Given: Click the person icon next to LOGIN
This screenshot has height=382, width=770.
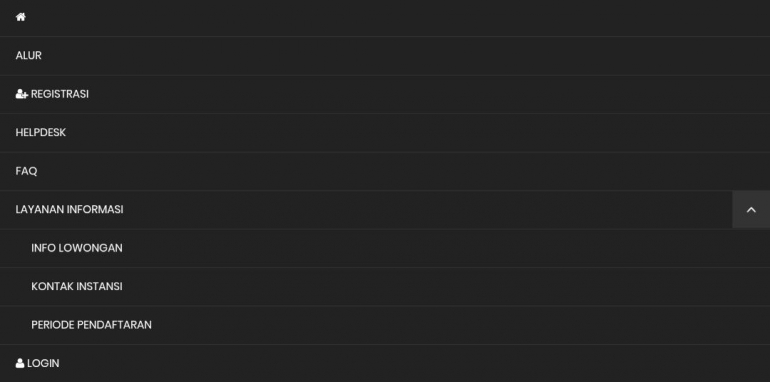Looking at the screenshot, I should coord(20,363).
